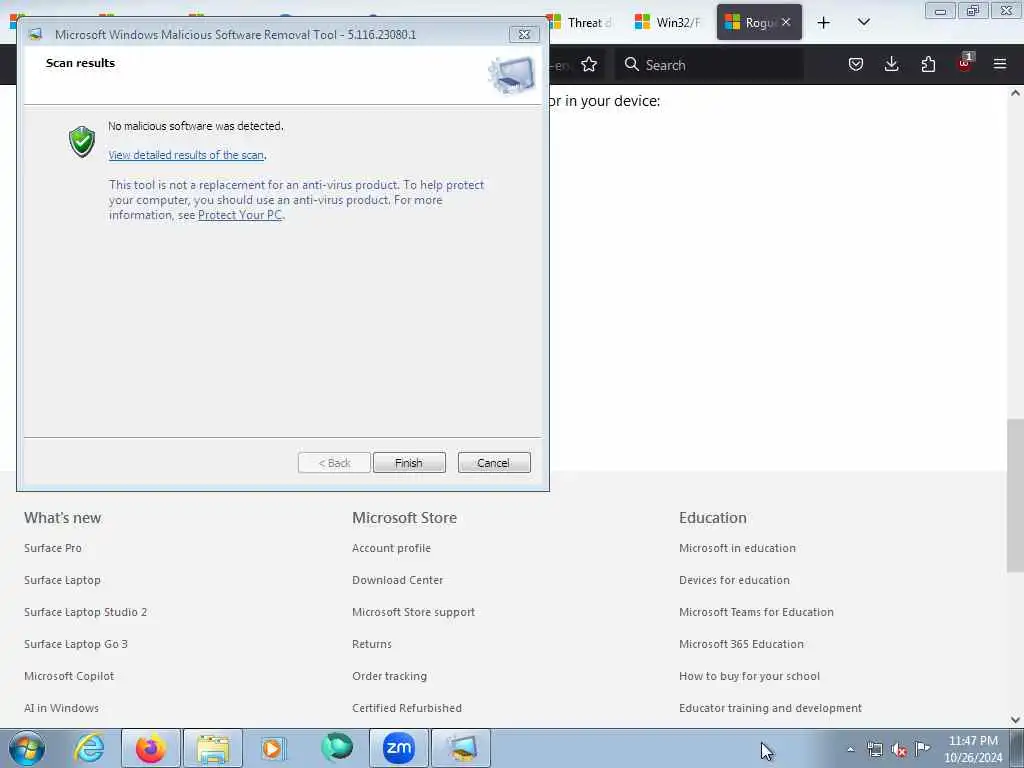Viewport: 1024px width, 768px height.
Task: Open Windows Explorer folder taskbar icon
Action: [x=213, y=748]
